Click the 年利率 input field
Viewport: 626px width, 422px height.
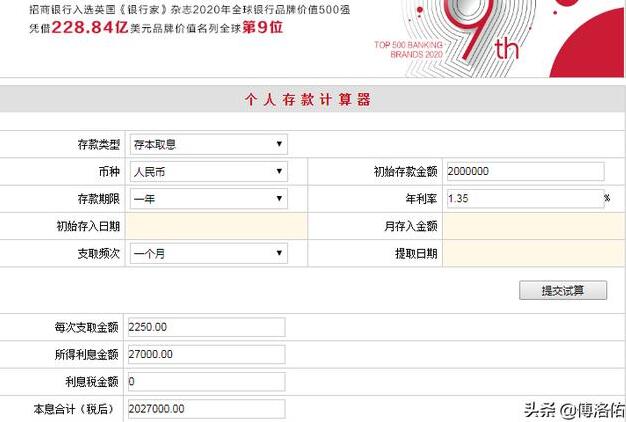525,198
